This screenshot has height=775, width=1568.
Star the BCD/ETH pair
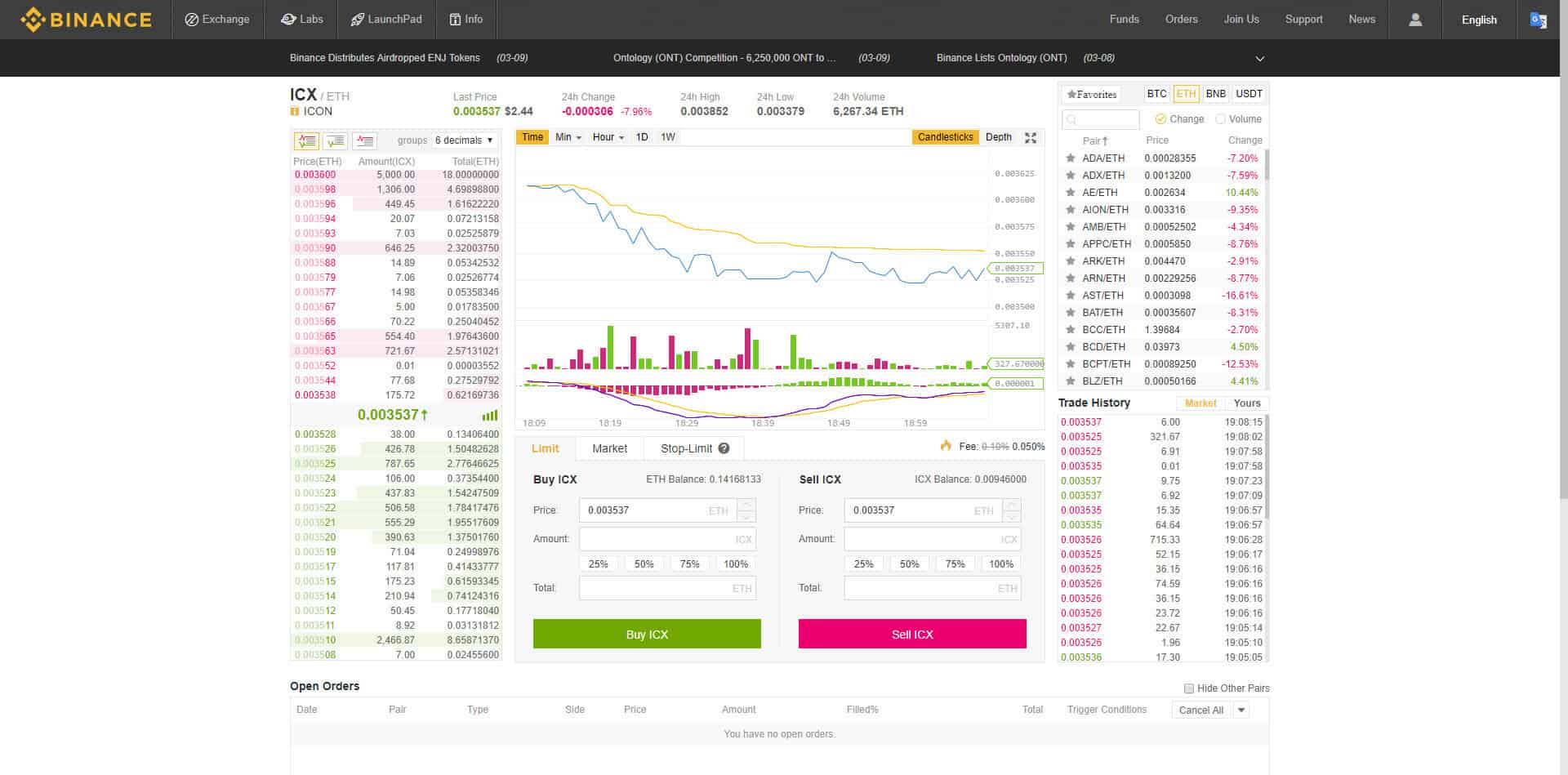1070,347
